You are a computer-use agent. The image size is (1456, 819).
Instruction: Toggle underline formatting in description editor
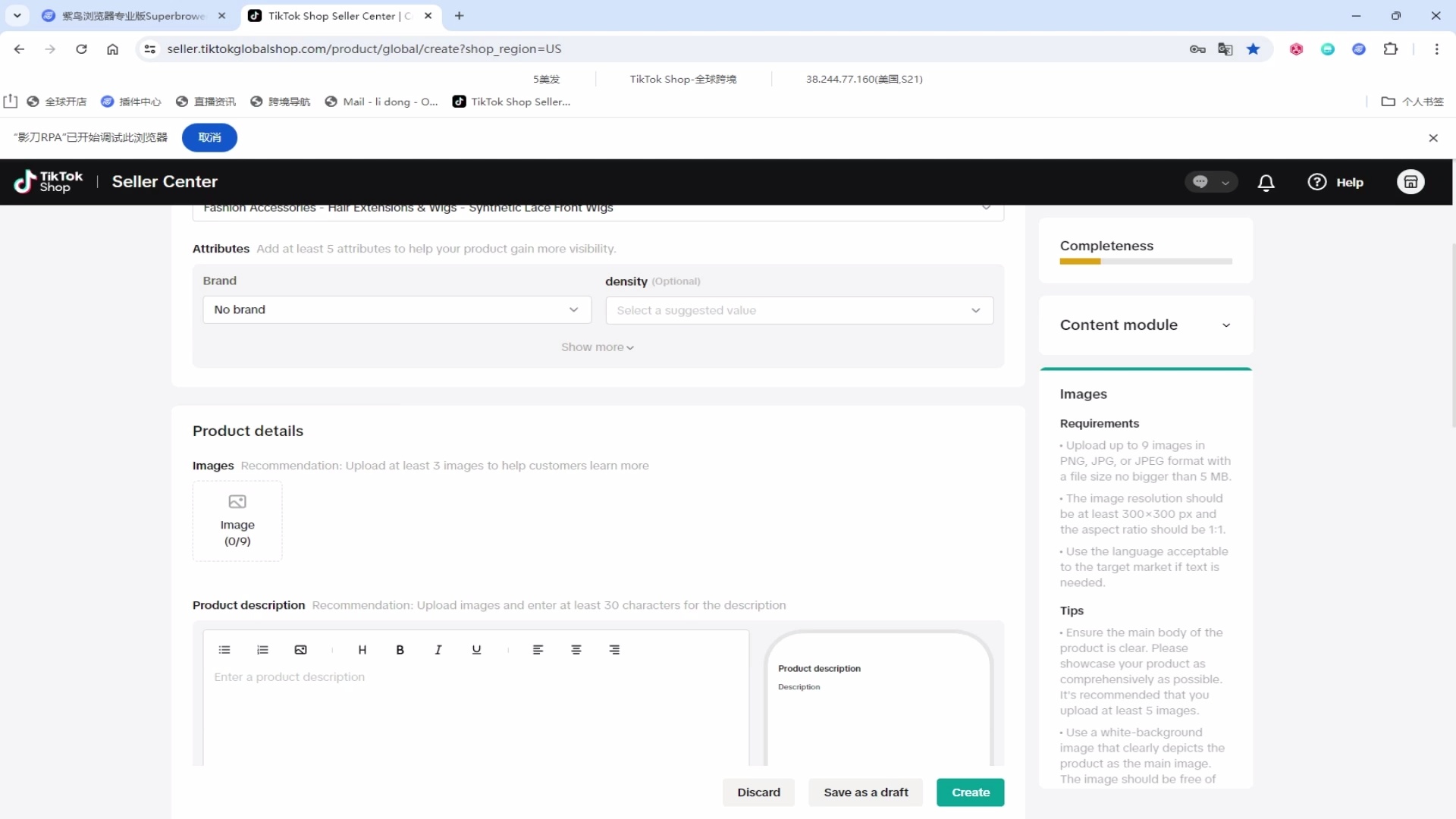[x=476, y=650]
